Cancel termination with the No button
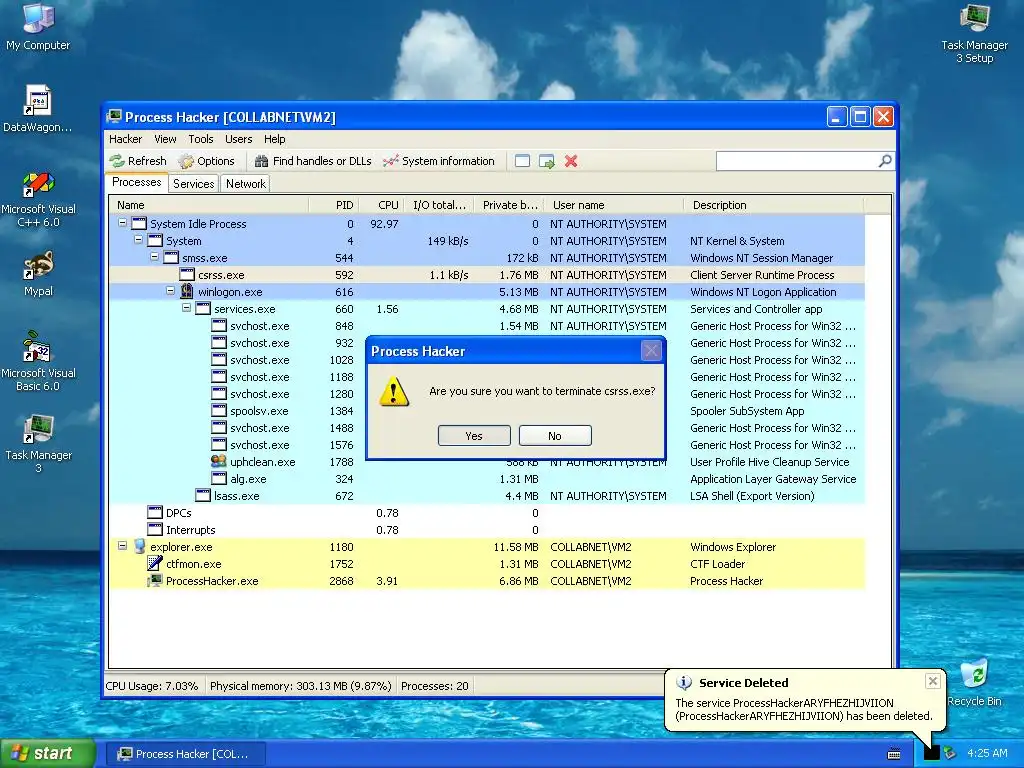 click(x=555, y=436)
